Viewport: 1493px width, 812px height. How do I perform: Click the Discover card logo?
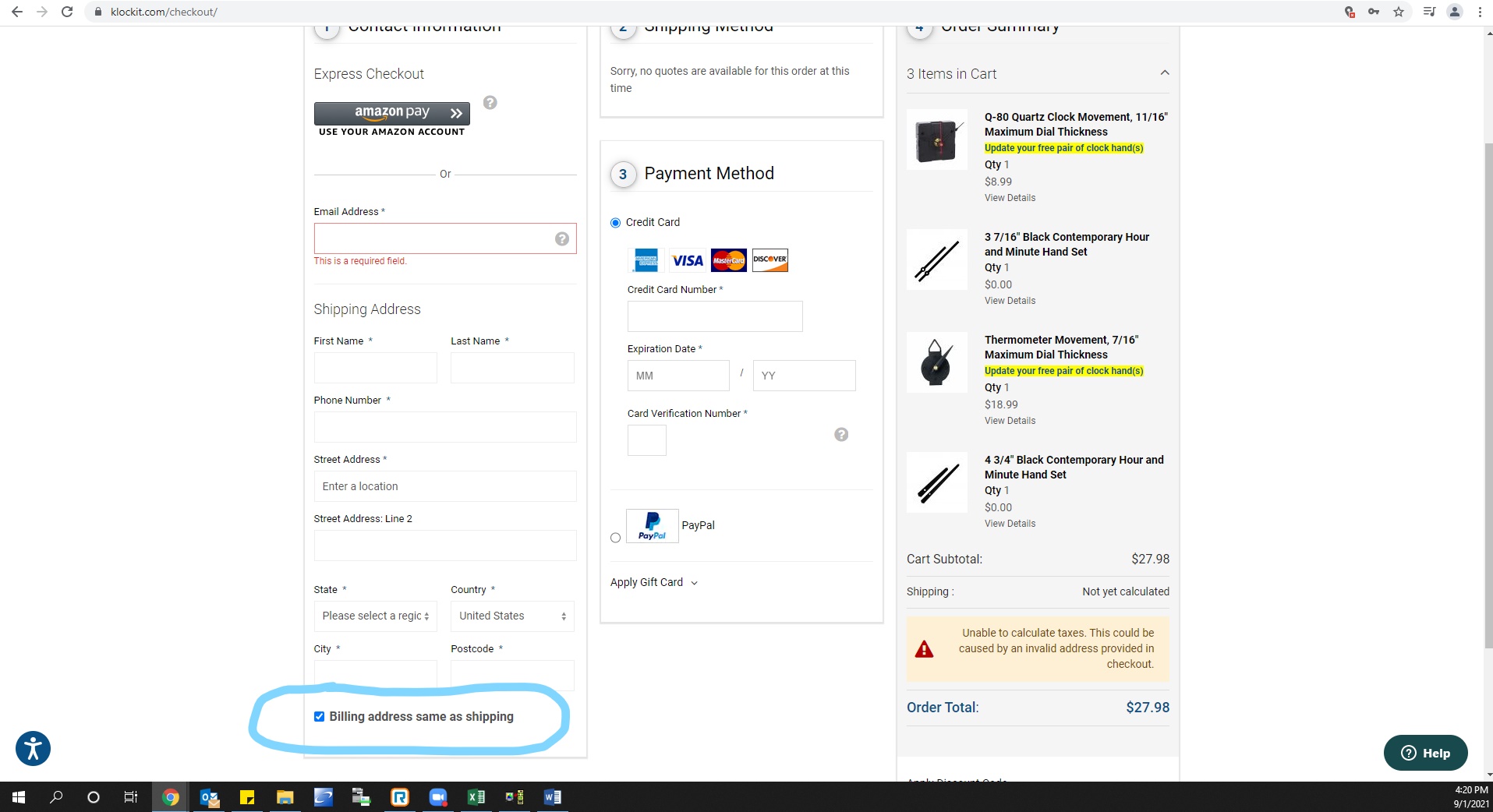(x=770, y=260)
